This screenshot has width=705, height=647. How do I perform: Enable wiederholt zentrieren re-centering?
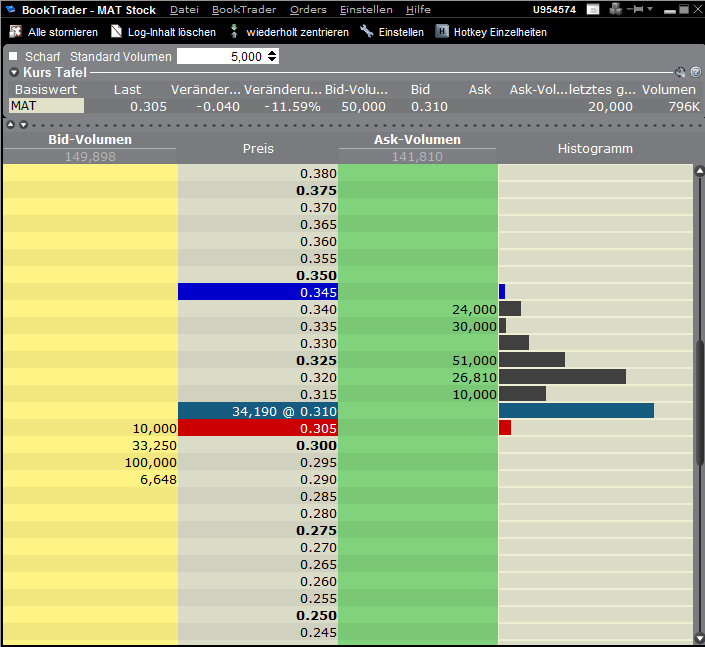[289, 32]
